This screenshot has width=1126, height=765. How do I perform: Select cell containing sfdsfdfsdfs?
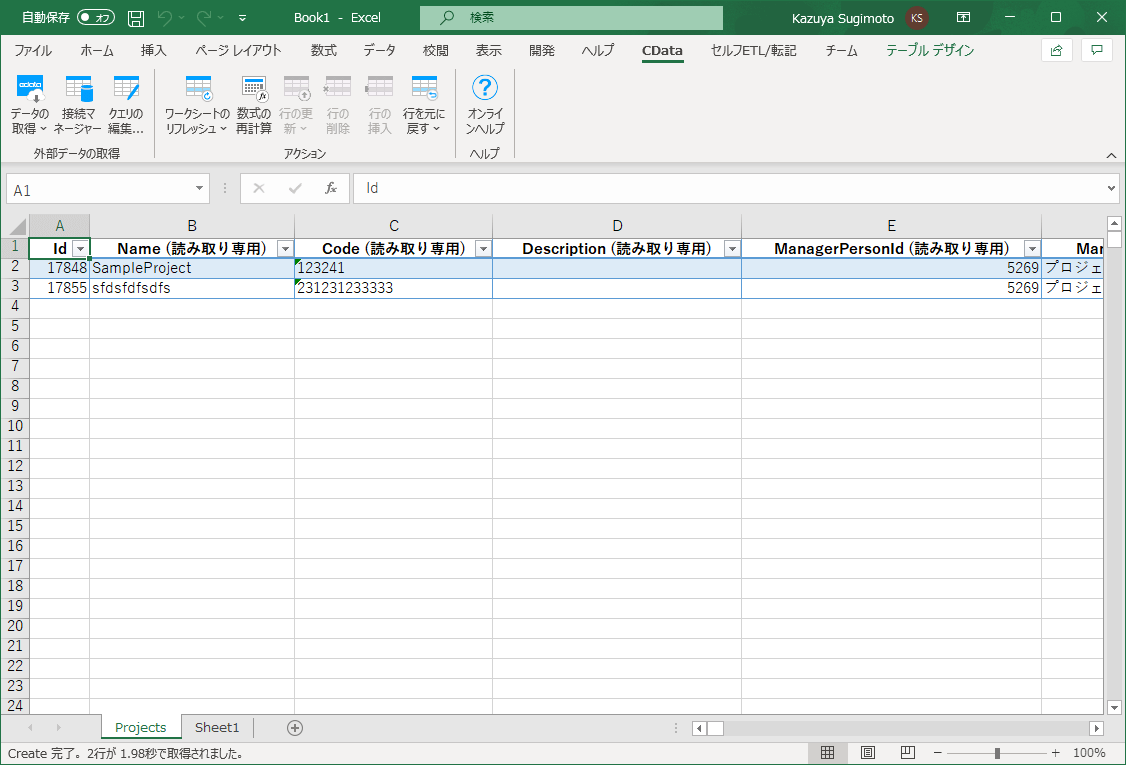192,288
